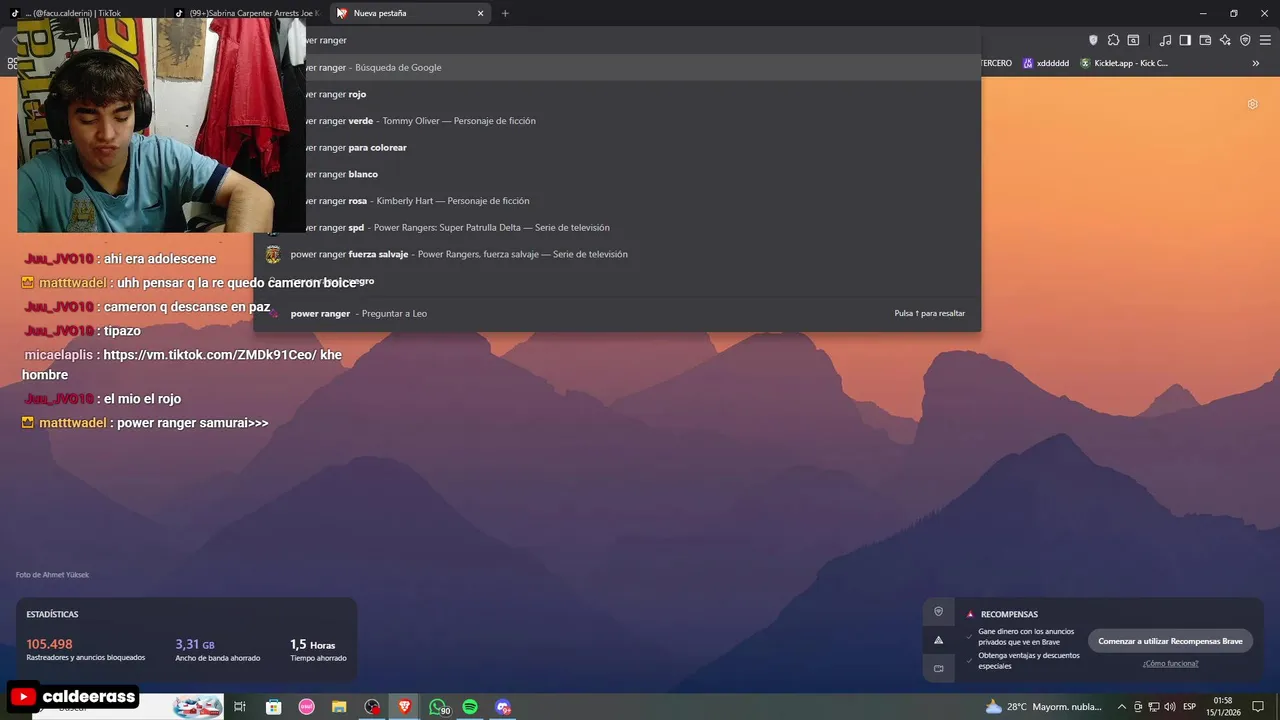Open the clock showing 01:58
Image resolution: width=1280 pixels, height=720 pixels.
(1223, 706)
